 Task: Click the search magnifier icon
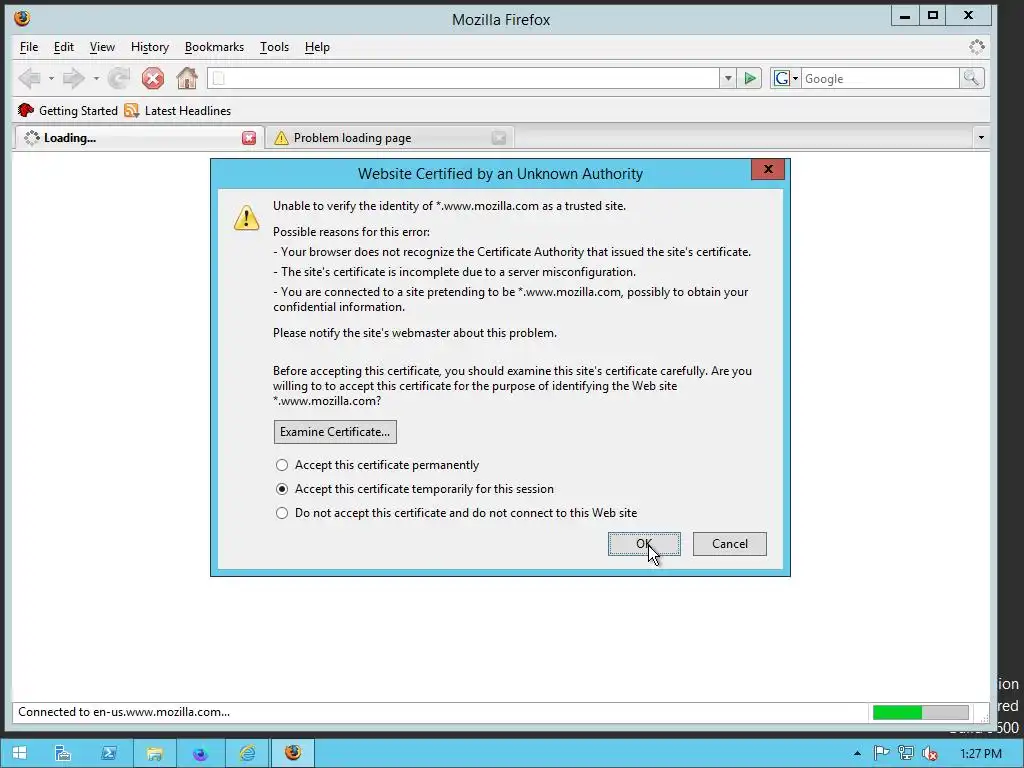971,78
